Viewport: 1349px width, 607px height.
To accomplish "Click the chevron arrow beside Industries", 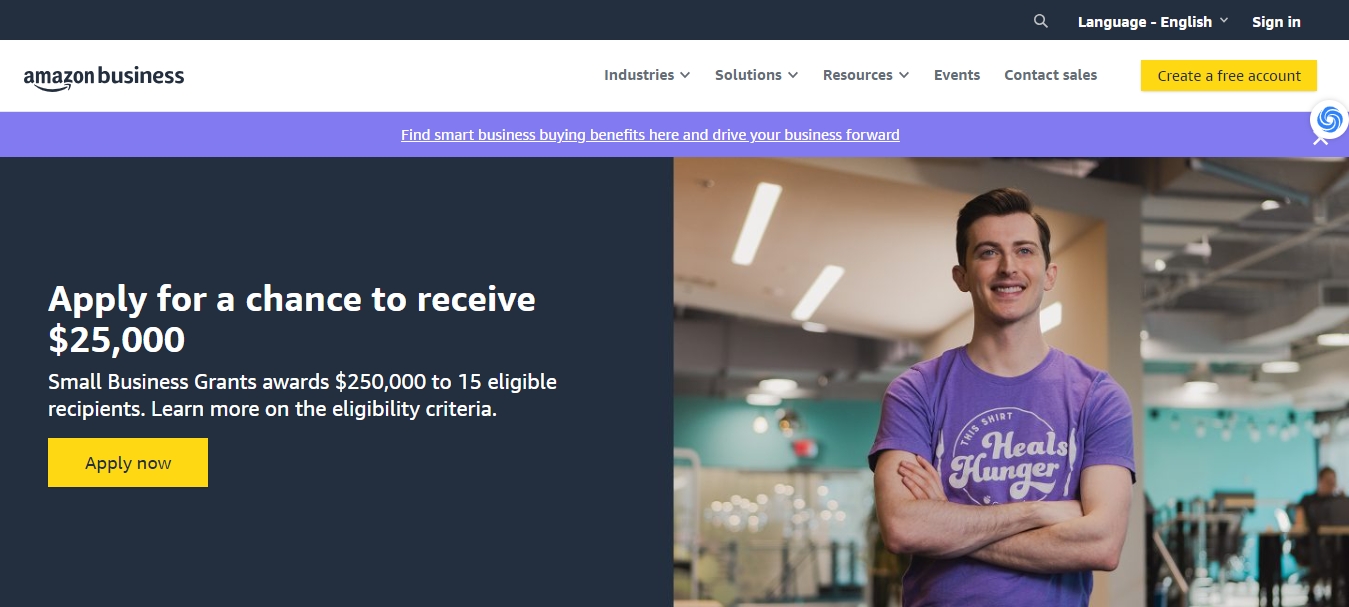I will coord(685,75).
